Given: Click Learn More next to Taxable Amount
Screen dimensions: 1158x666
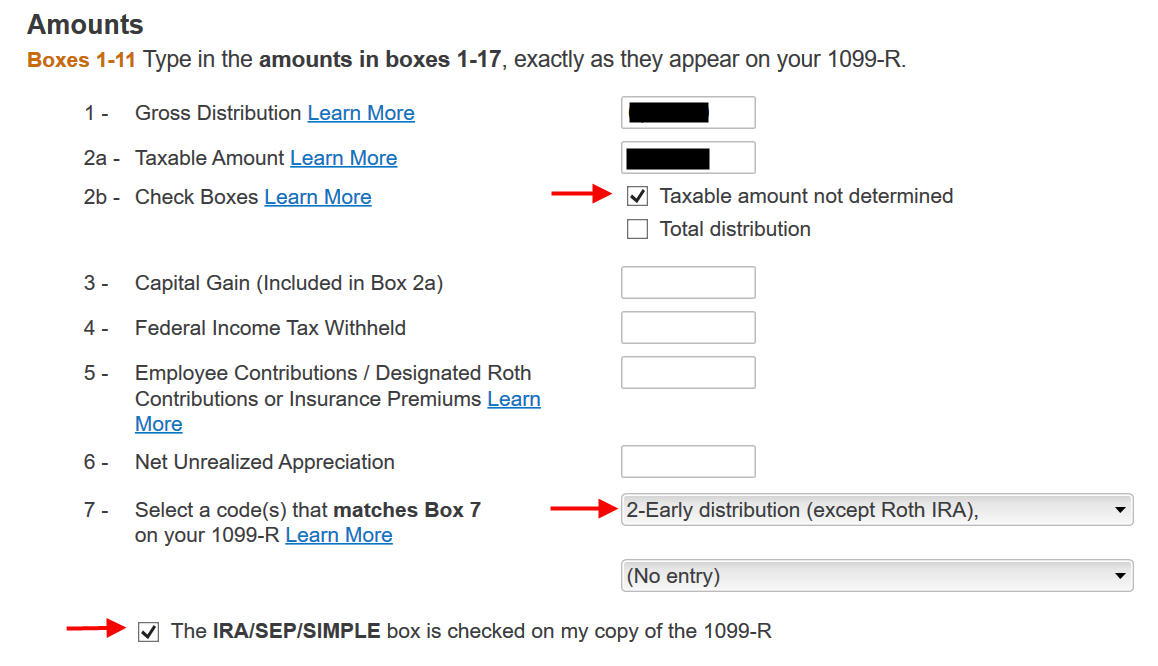Looking at the screenshot, I should (x=343, y=158).
